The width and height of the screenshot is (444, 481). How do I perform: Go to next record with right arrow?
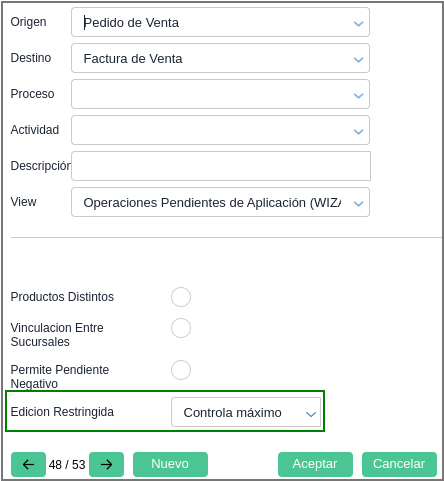(x=107, y=464)
